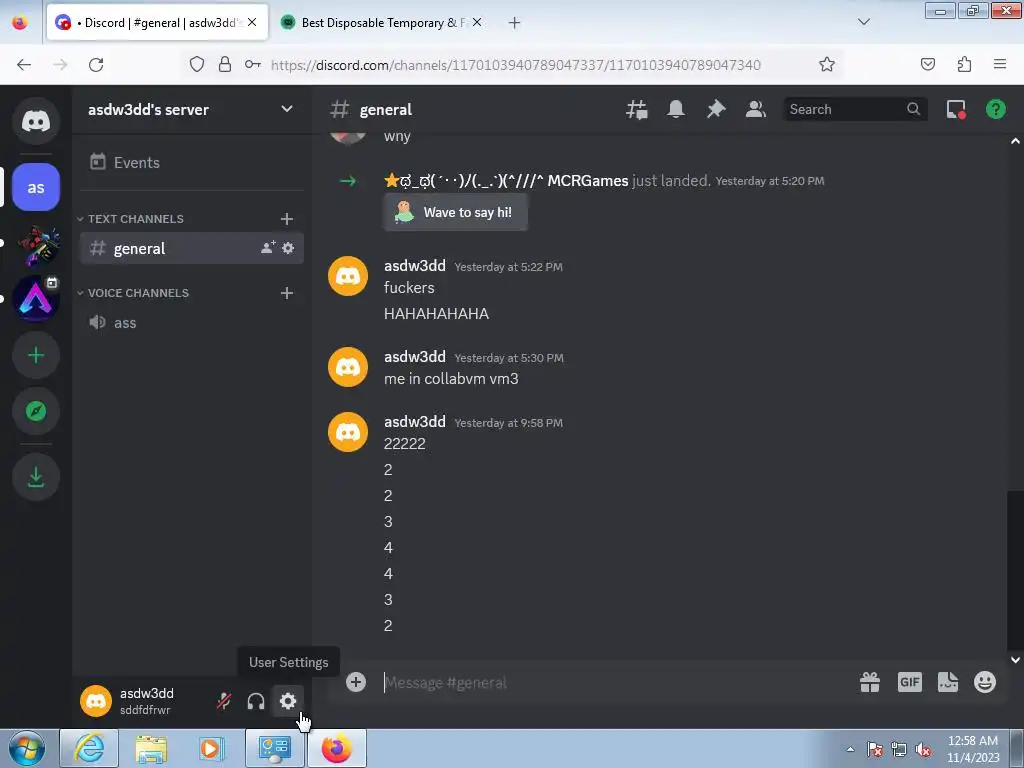Open Discord direct messages home icon
Screen dimensions: 1024x768
click(36, 121)
